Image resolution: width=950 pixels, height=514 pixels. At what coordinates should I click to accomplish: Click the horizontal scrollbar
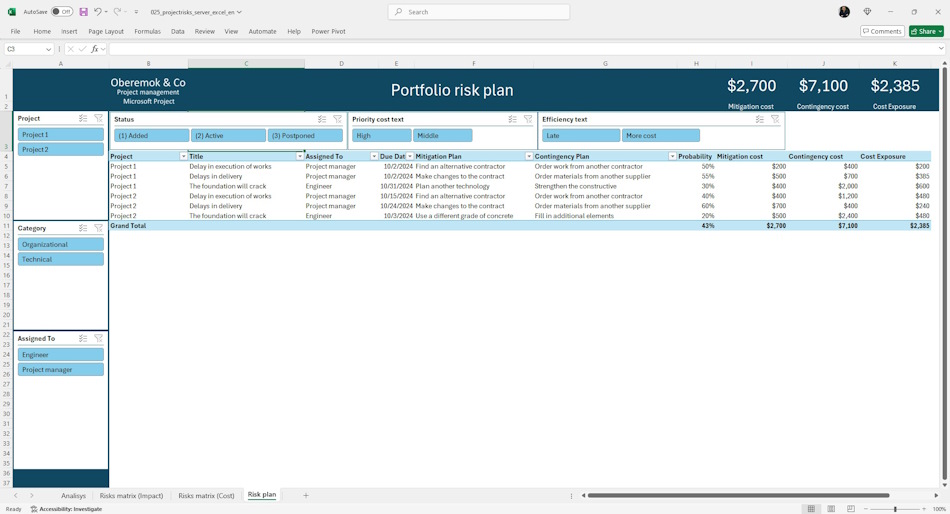[738, 495]
